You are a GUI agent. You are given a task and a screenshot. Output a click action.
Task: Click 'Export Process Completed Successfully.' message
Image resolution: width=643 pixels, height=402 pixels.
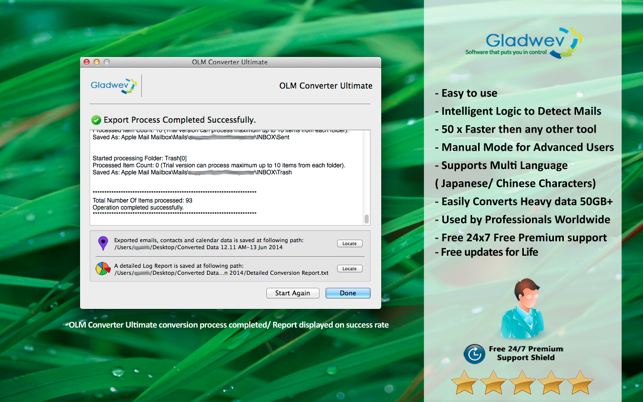coord(180,120)
